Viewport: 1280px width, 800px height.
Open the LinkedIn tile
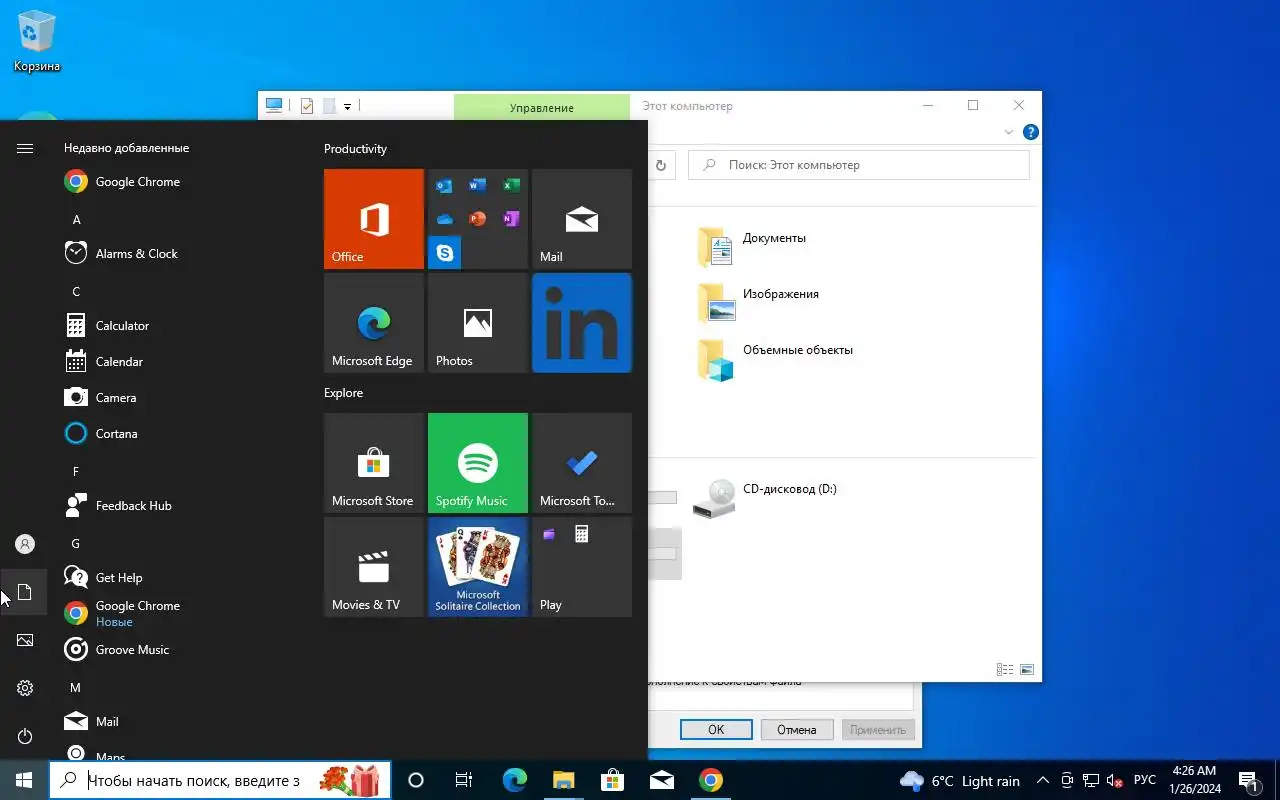click(582, 323)
